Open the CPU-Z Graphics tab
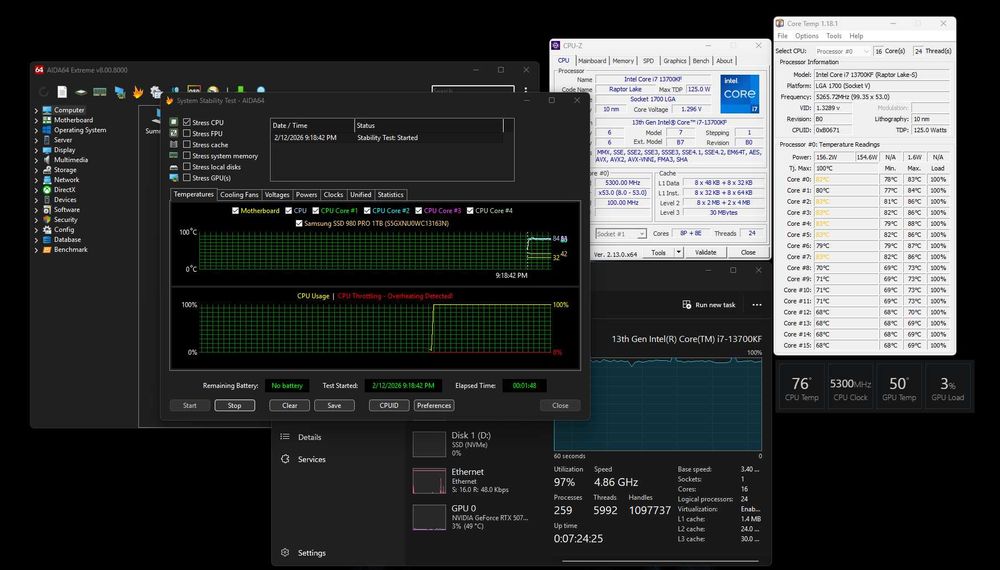 tap(674, 61)
